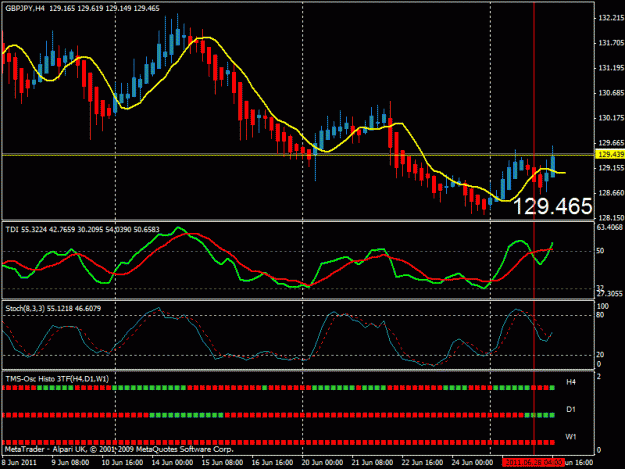This screenshot has width=625, height=469.
Task: Click the 129.155 price axis label
Action: click(x=611, y=168)
